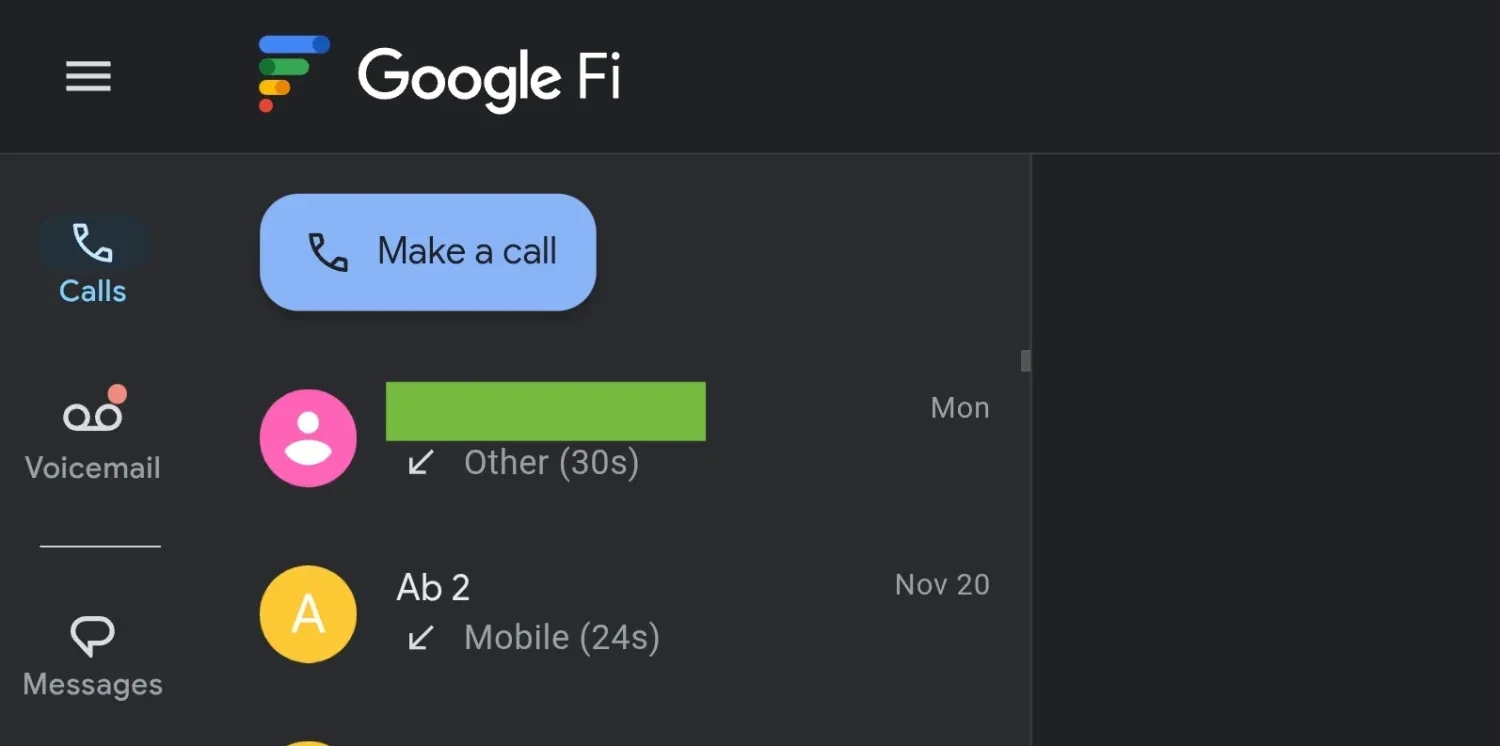1500x746 pixels.
Task: Click the Nov 20 date label
Action: click(942, 585)
